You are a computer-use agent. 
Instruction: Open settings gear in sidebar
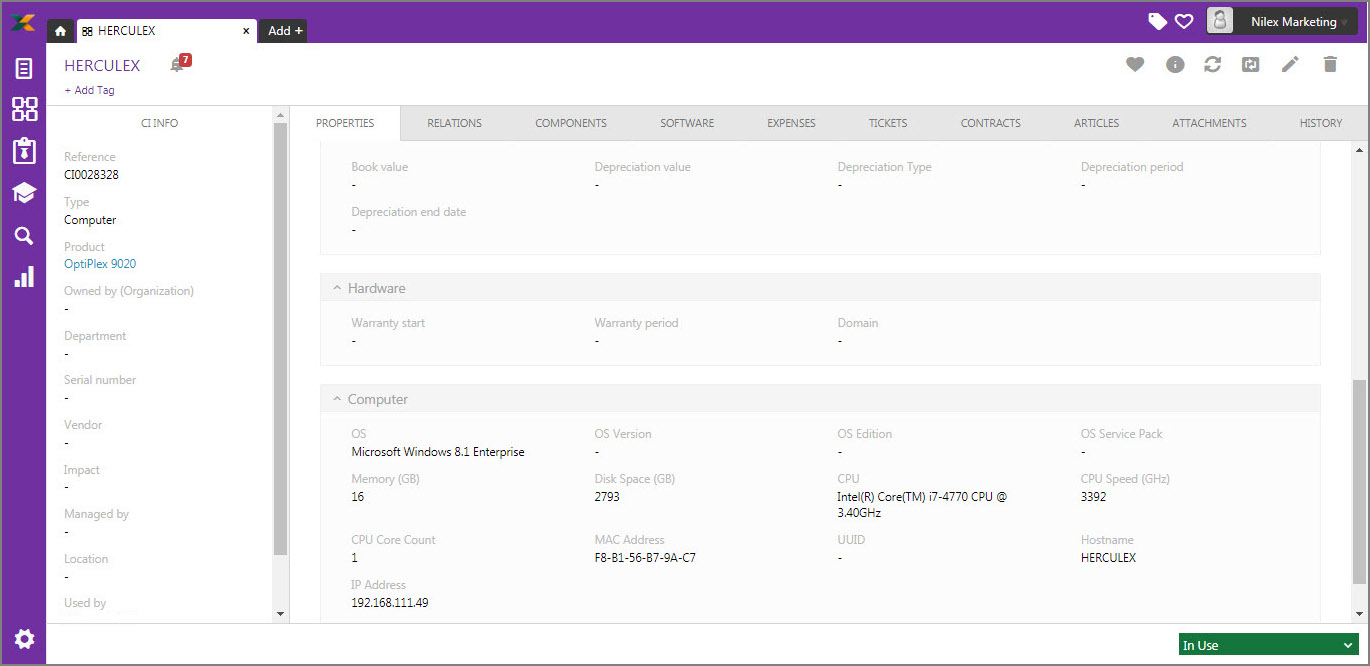[x=24, y=639]
